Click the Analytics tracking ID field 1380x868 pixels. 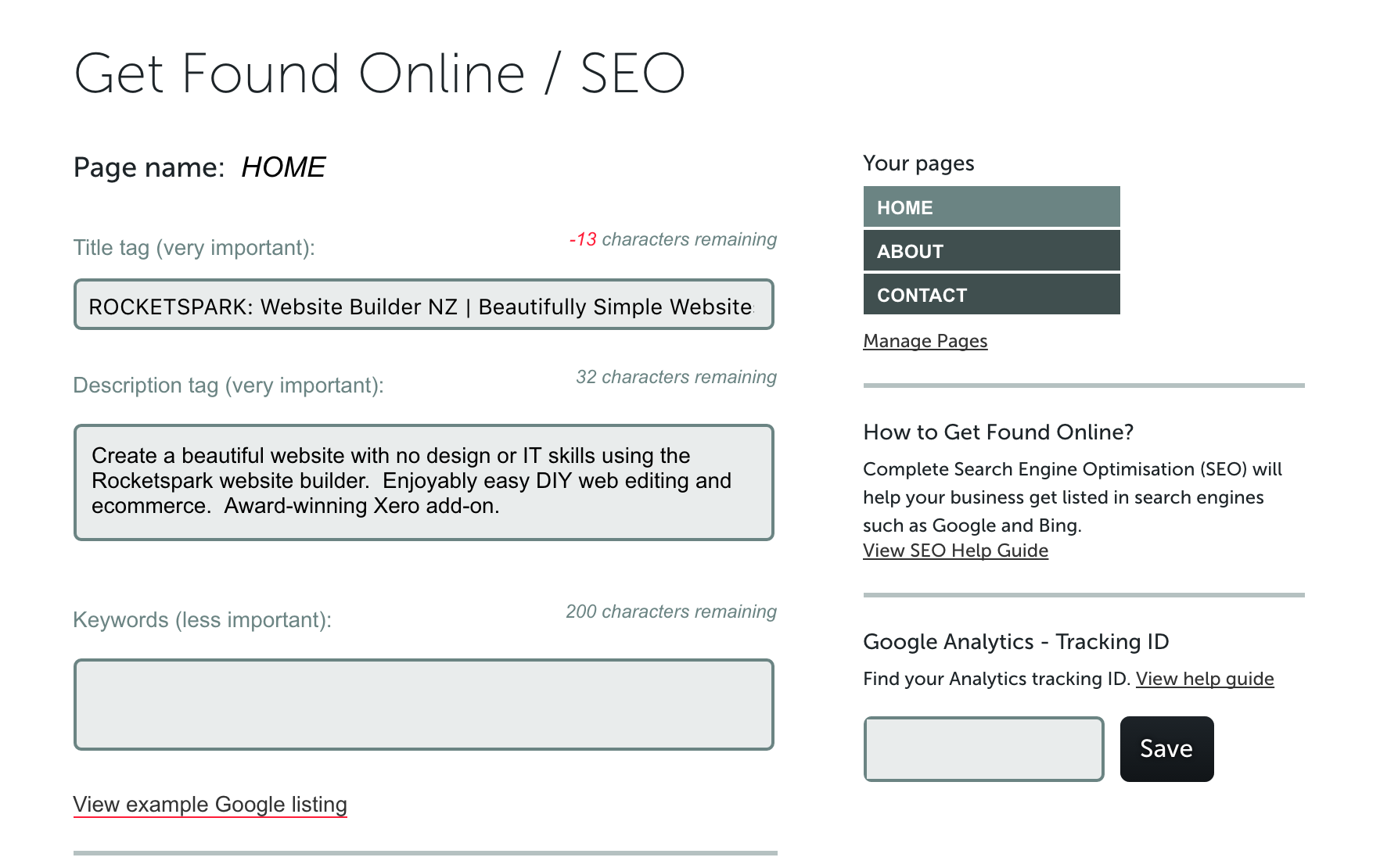983,748
